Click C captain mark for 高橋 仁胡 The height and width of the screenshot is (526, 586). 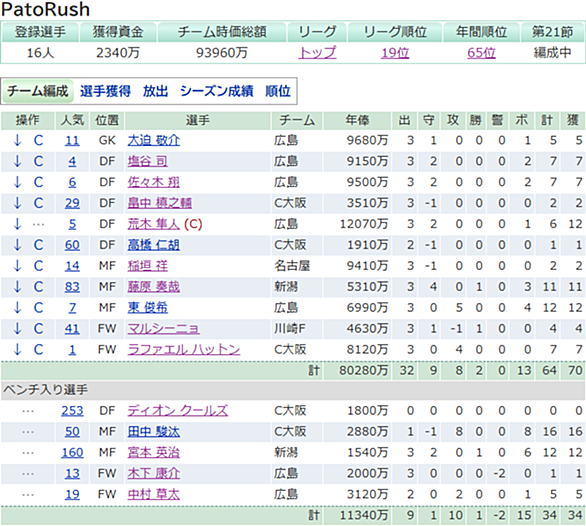coord(38,245)
